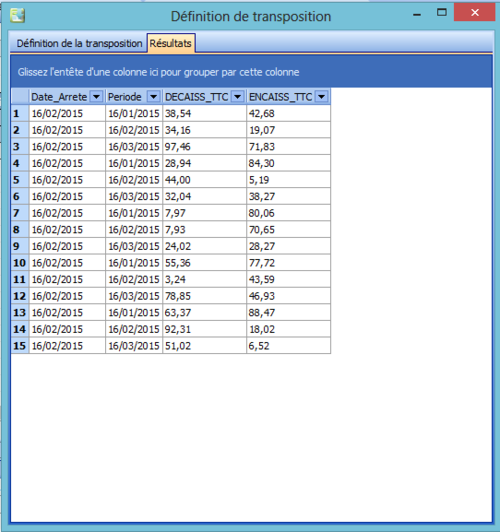
Task: Open the DECAISS_TTC column filter dropdown
Action: point(237,97)
